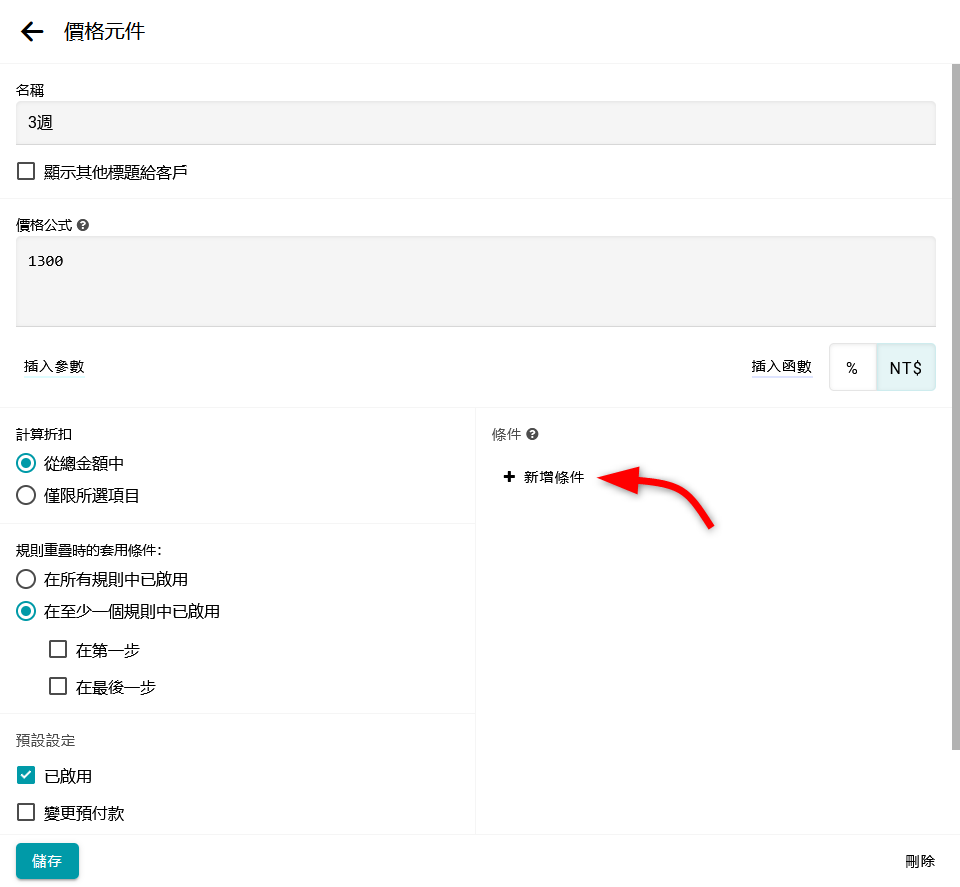Toggle 顯示其他標題給客戶 checkbox
This screenshot has height=887, width=960.
(x=27, y=172)
